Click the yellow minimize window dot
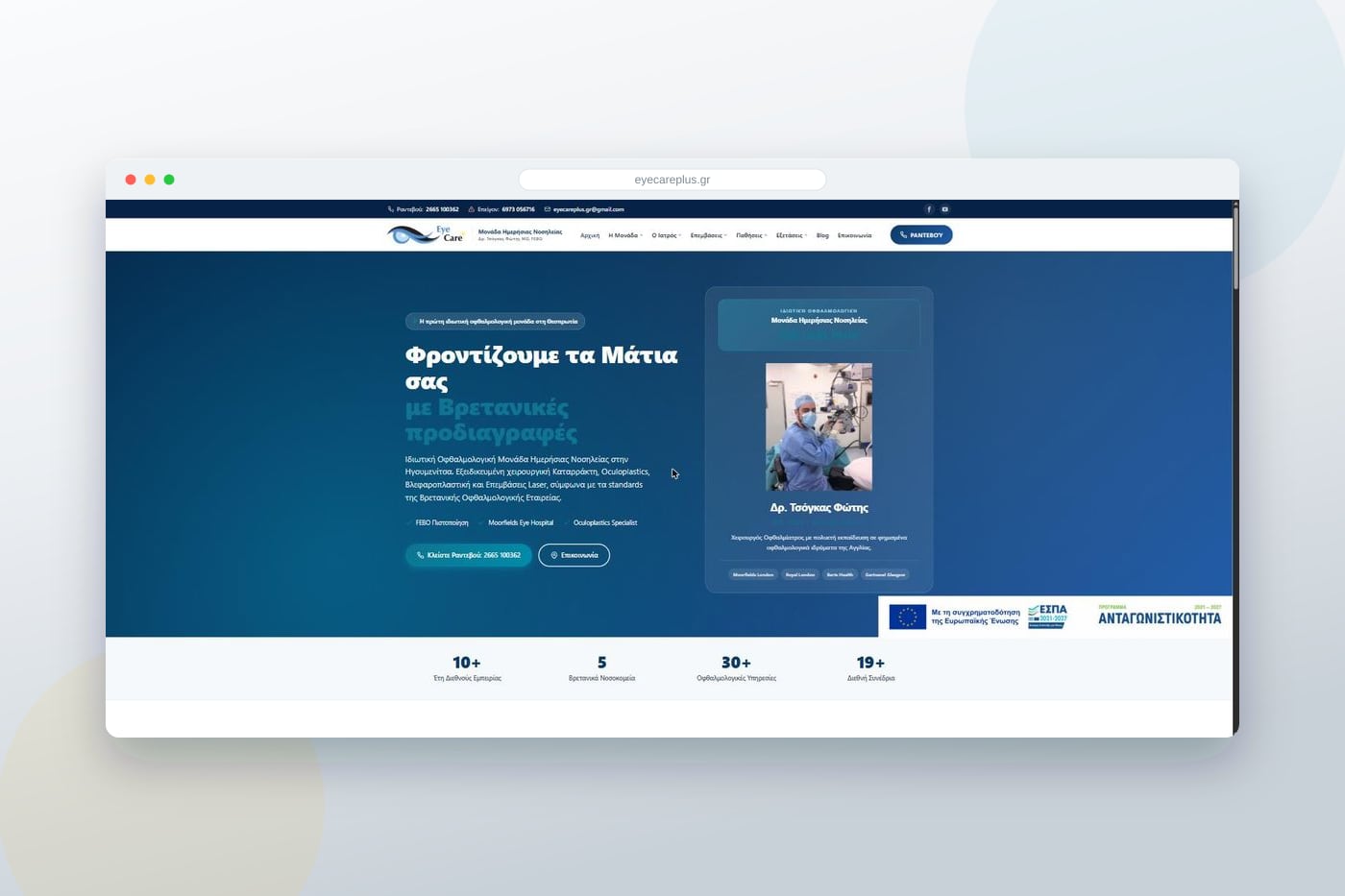The height and width of the screenshot is (896, 1345). coord(150,180)
